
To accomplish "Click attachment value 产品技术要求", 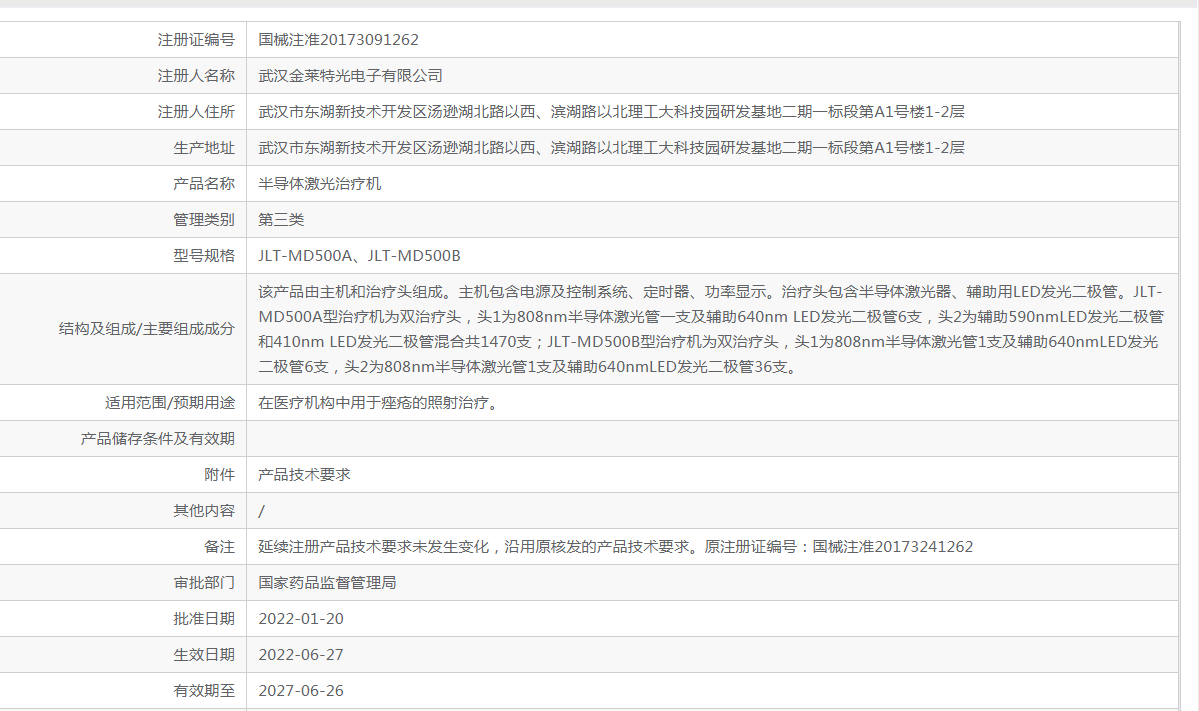I will [x=304, y=474].
